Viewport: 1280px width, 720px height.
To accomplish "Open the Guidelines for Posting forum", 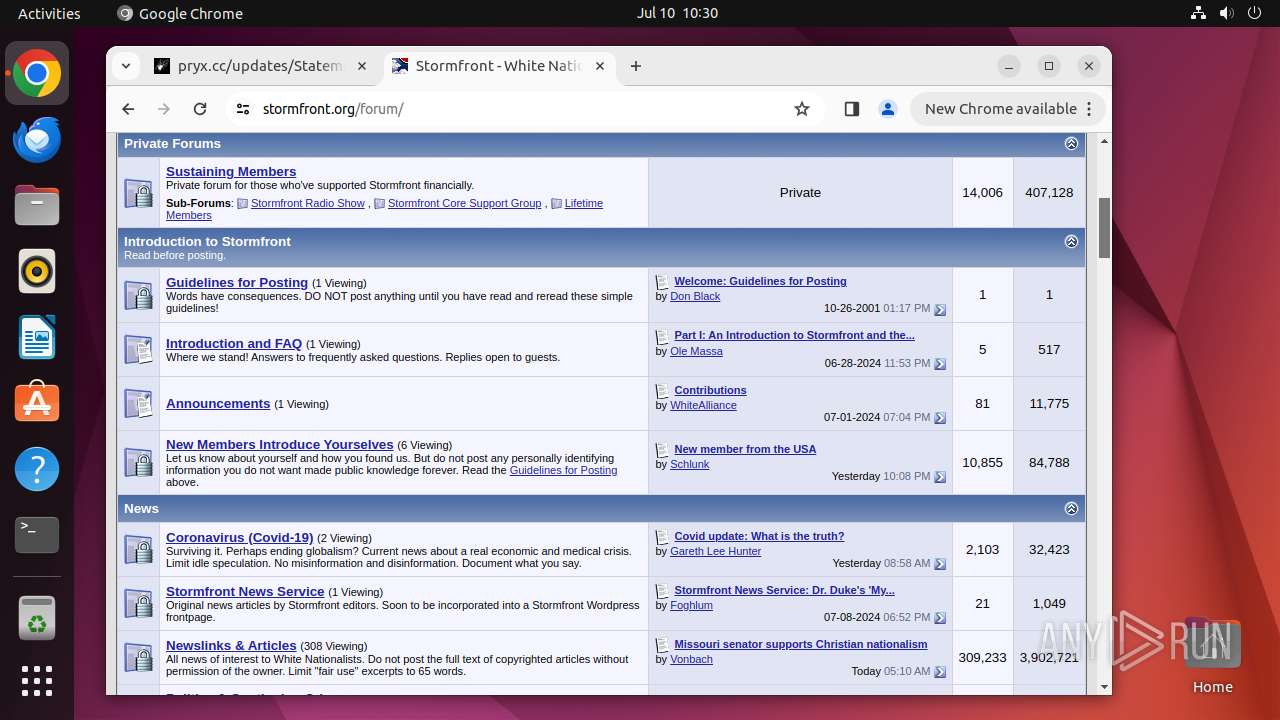I will coord(237,283).
